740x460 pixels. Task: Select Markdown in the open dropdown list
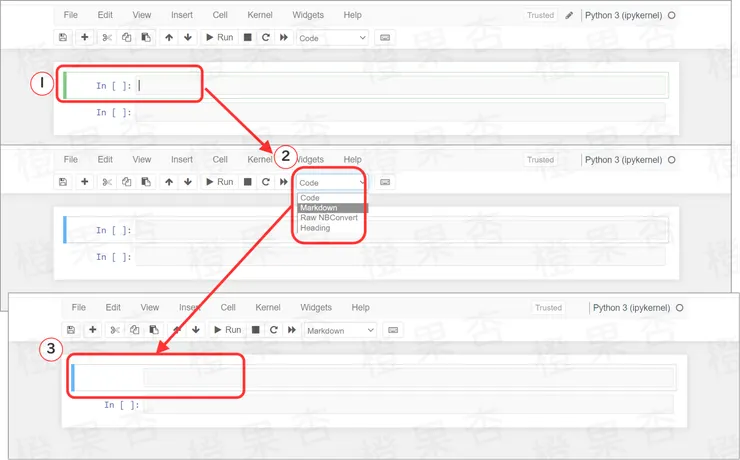[332, 208]
